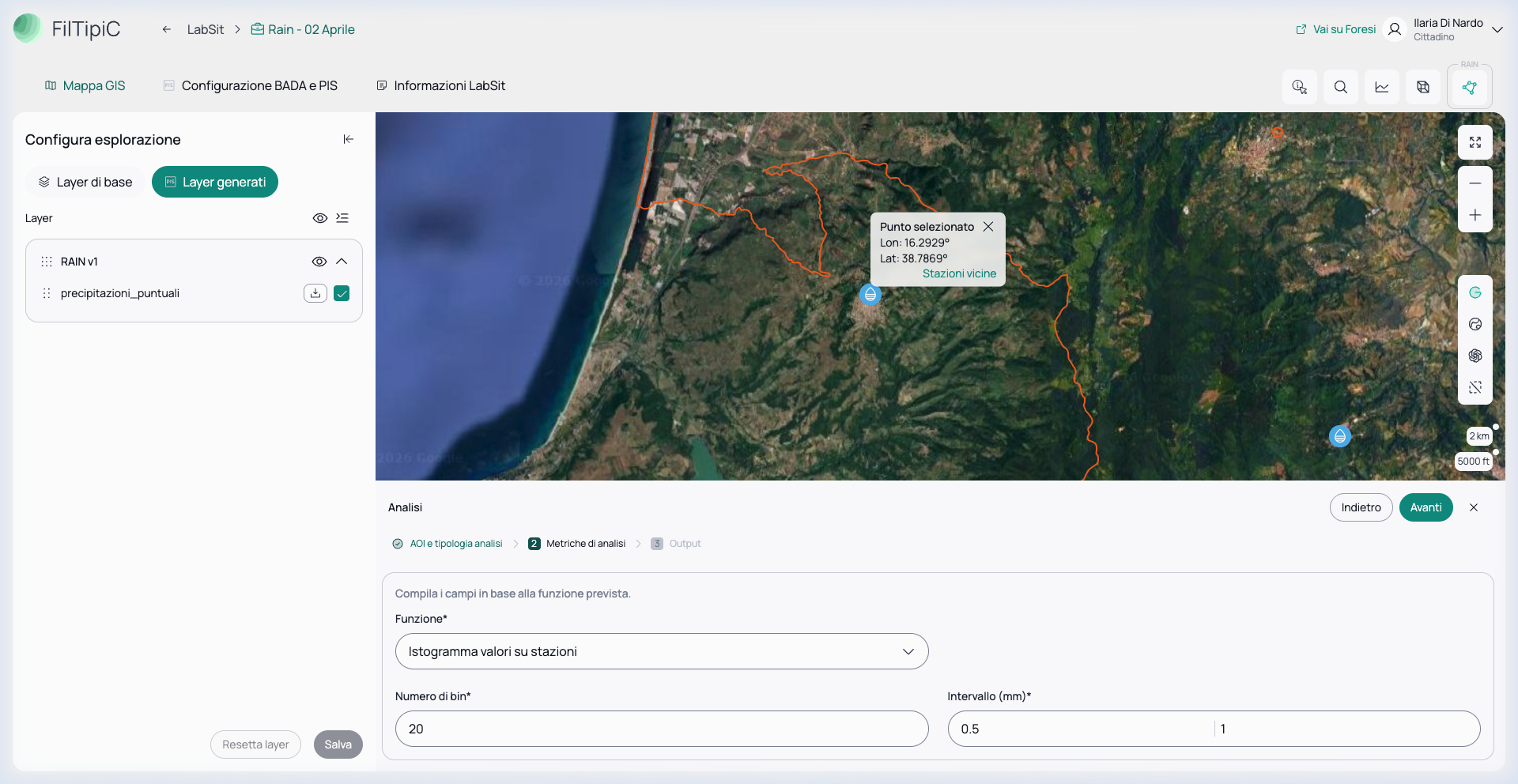This screenshot has height=784, width=1518.
Task: Click the Resetta layer button
Action: (x=255, y=744)
